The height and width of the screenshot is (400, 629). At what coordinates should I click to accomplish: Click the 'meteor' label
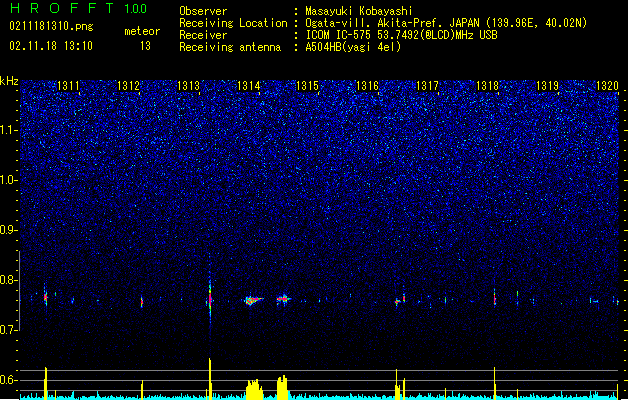(142, 31)
